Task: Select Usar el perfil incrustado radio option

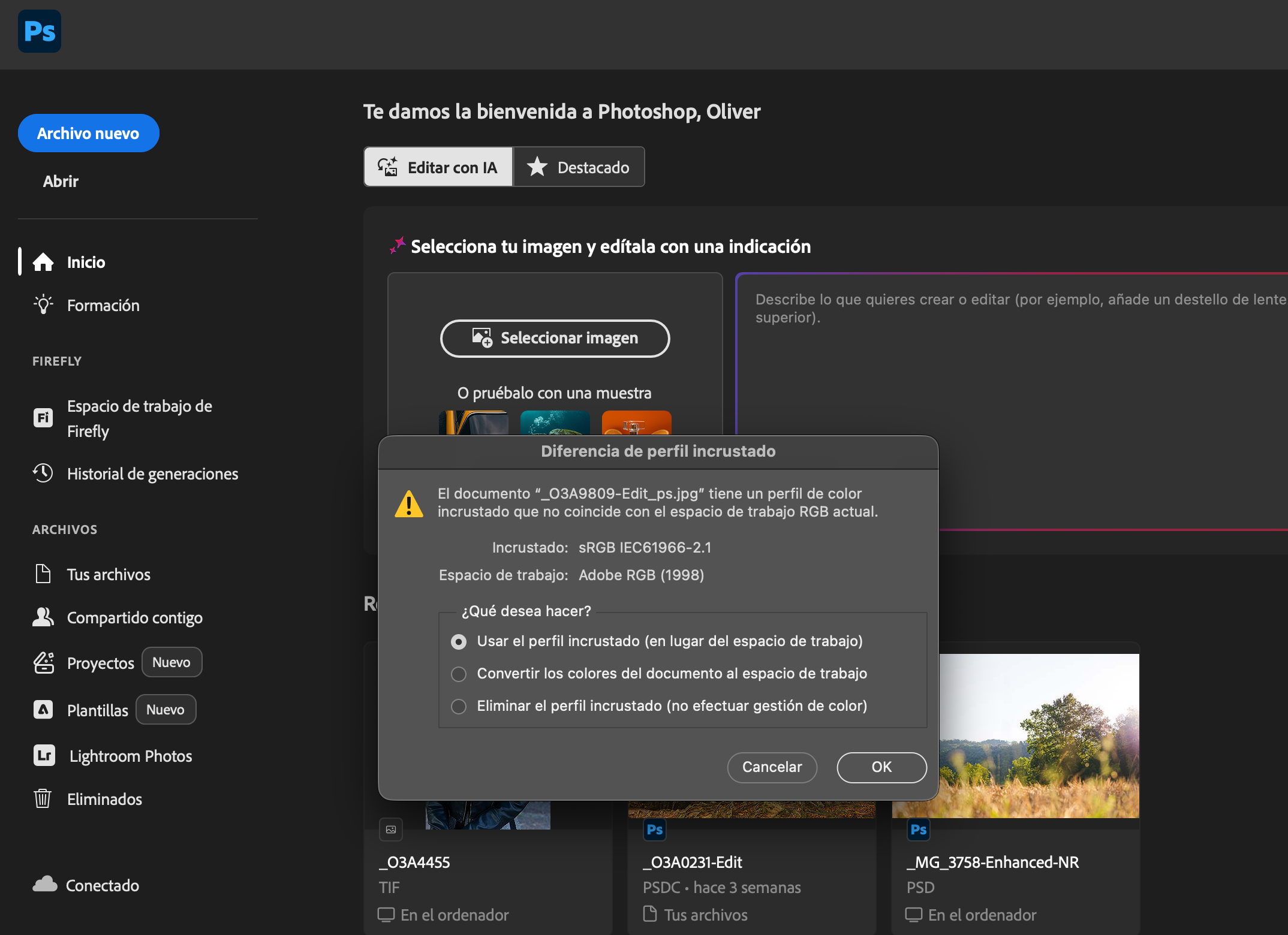Action: (x=459, y=642)
